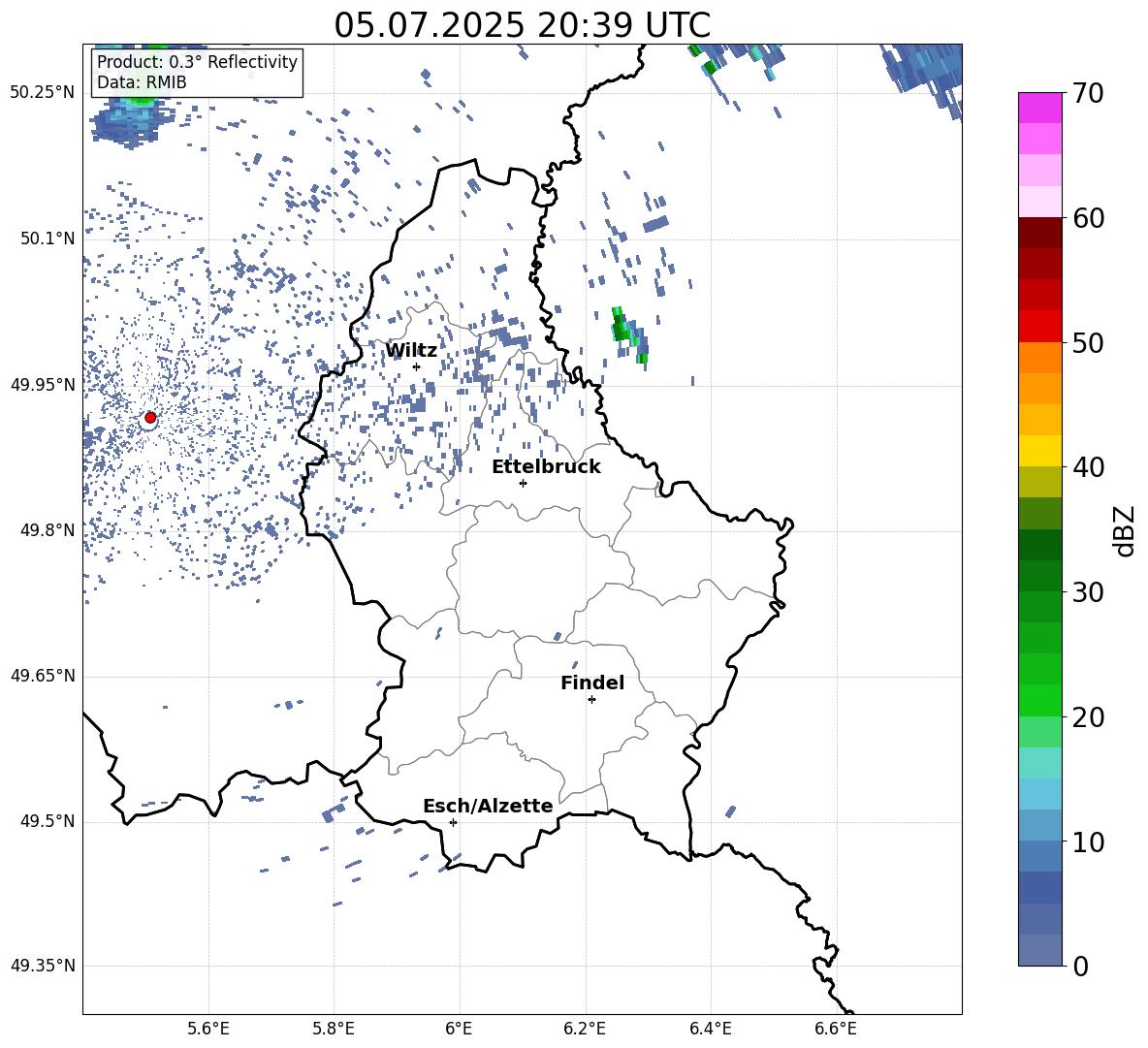Click the top magenta colorbar segment

point(1039,108)
